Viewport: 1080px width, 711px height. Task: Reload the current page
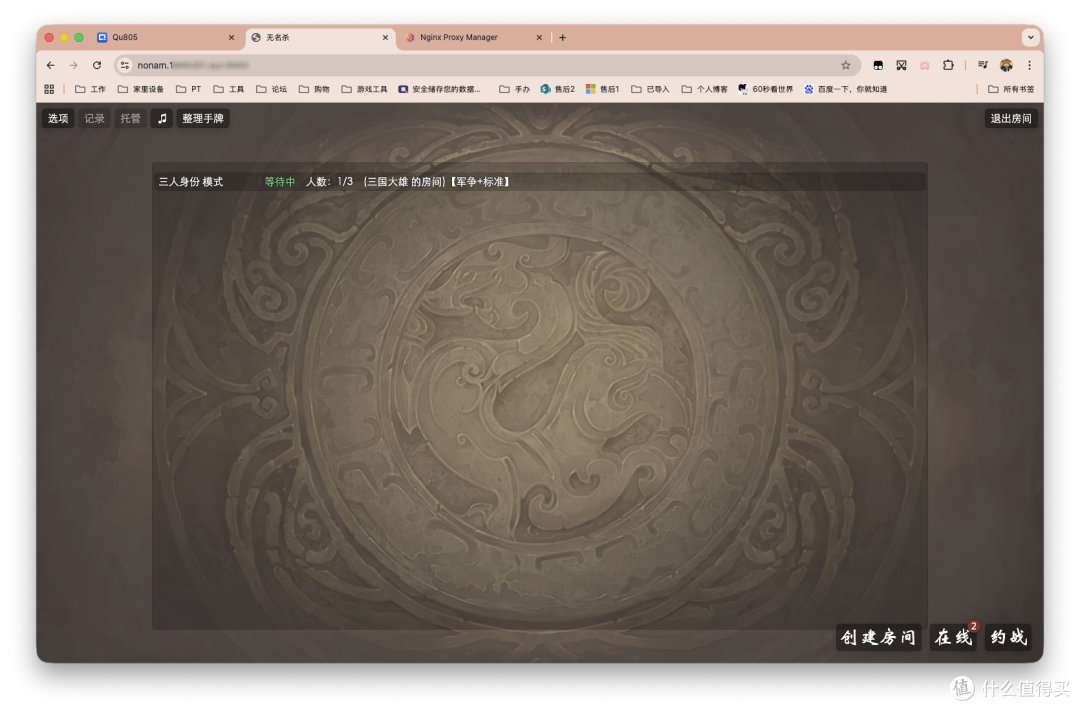point(97,65)
